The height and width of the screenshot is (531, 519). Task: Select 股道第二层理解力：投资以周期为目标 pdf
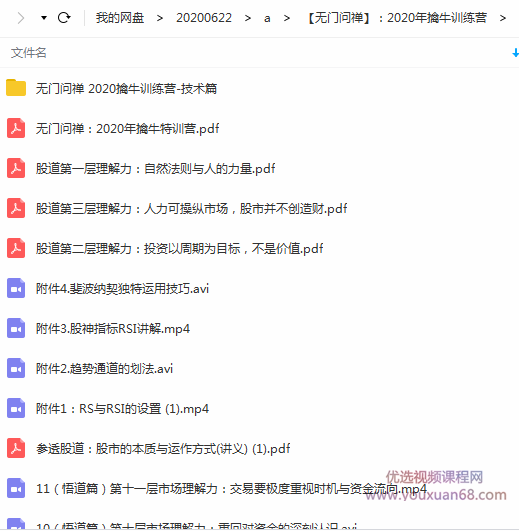179,249
